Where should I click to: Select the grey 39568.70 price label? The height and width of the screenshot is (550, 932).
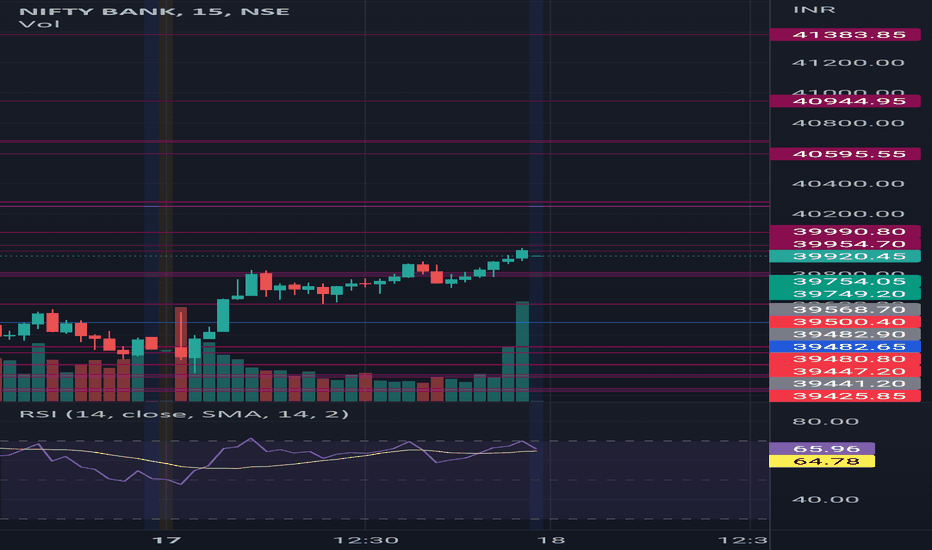coord(845,309)
